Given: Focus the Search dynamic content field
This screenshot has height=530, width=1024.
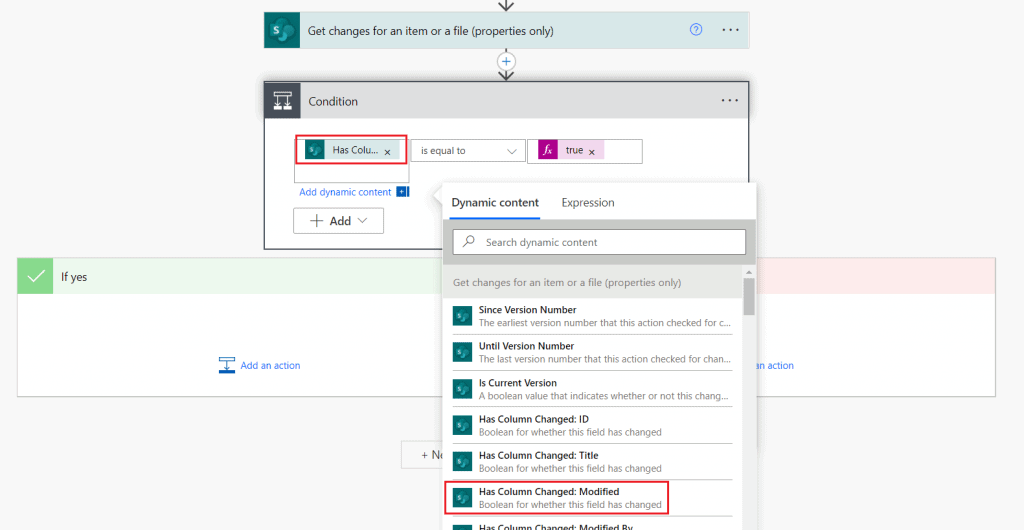Looking at the screenshot, I should [x=599, y=242].
